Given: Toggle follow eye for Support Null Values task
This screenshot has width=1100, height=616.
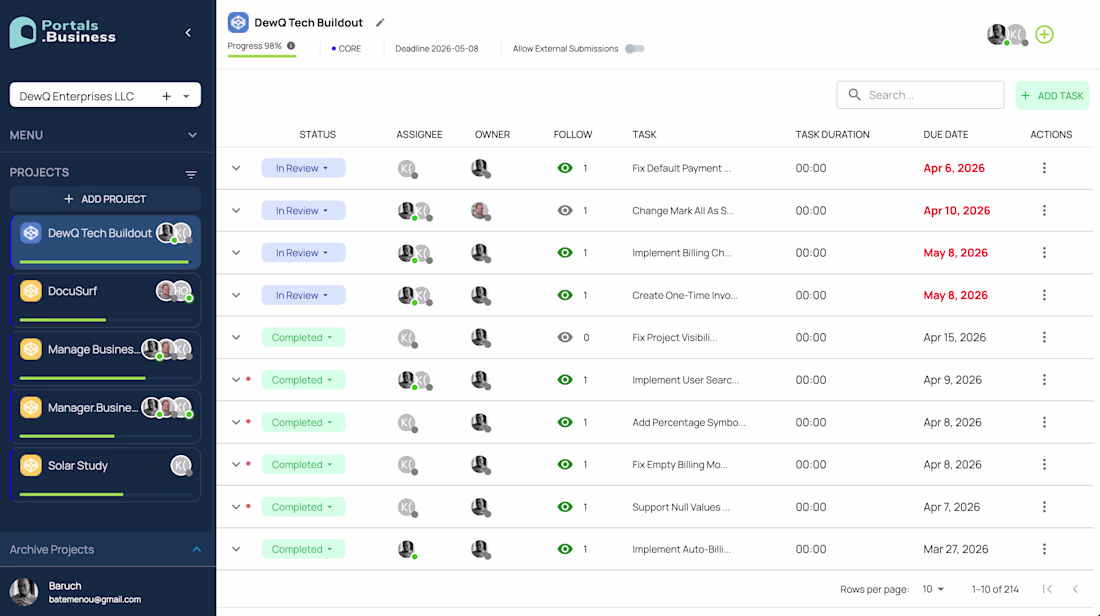Looking at the screenshot, I should coord(565,507).
